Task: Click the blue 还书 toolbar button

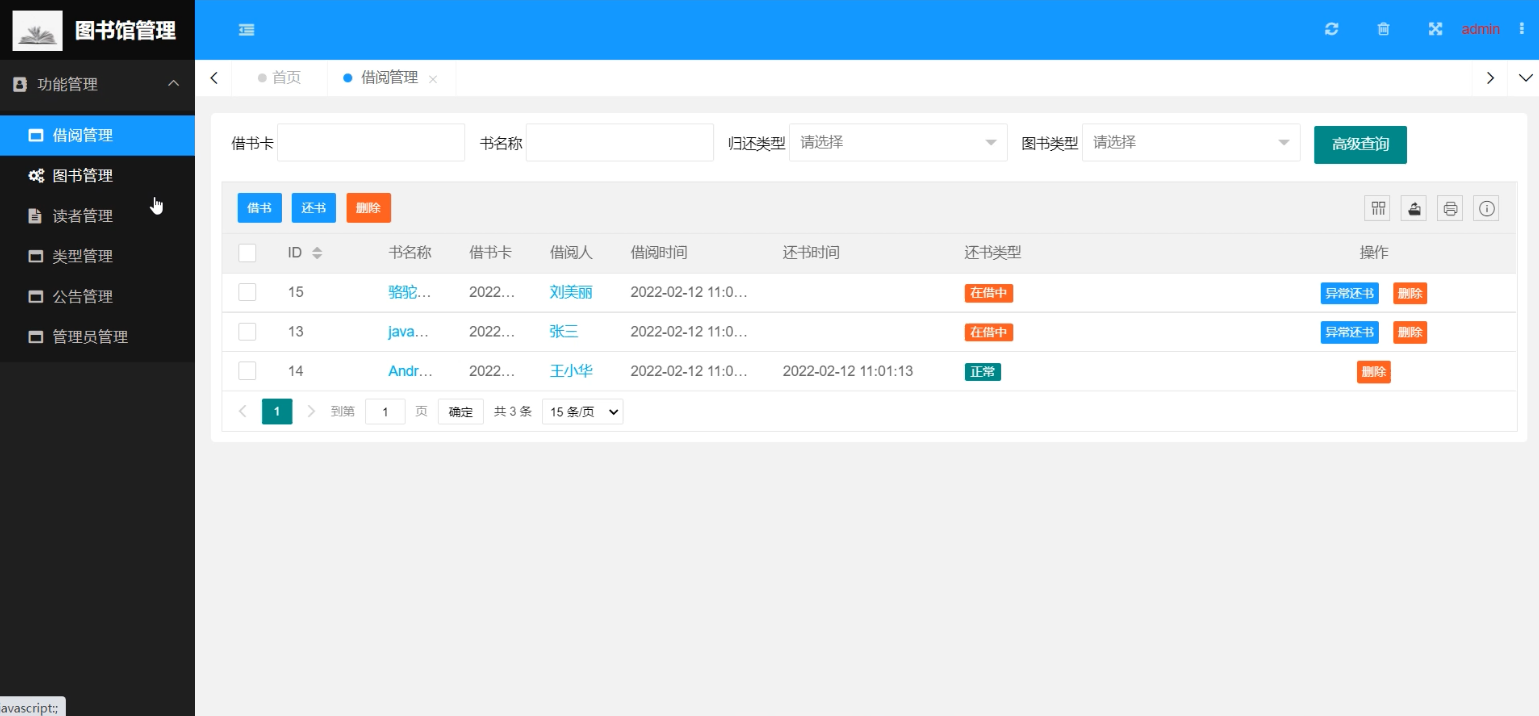Action: [x=314, y=208]
